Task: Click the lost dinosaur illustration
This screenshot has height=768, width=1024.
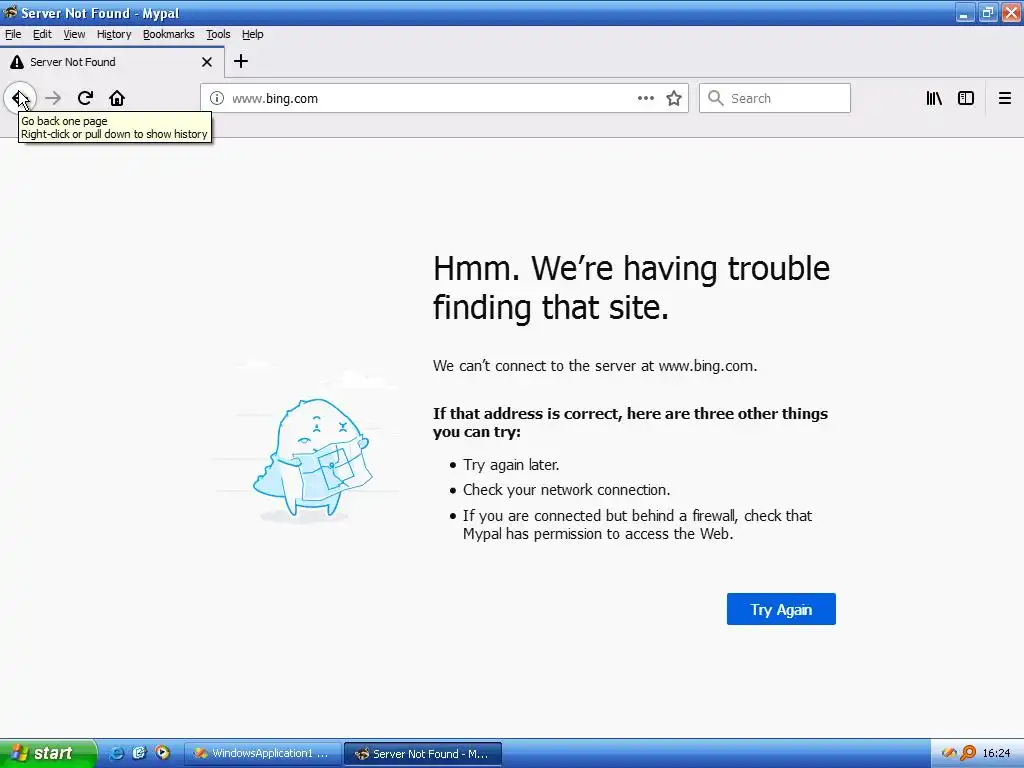Action: tap(312, 458)
